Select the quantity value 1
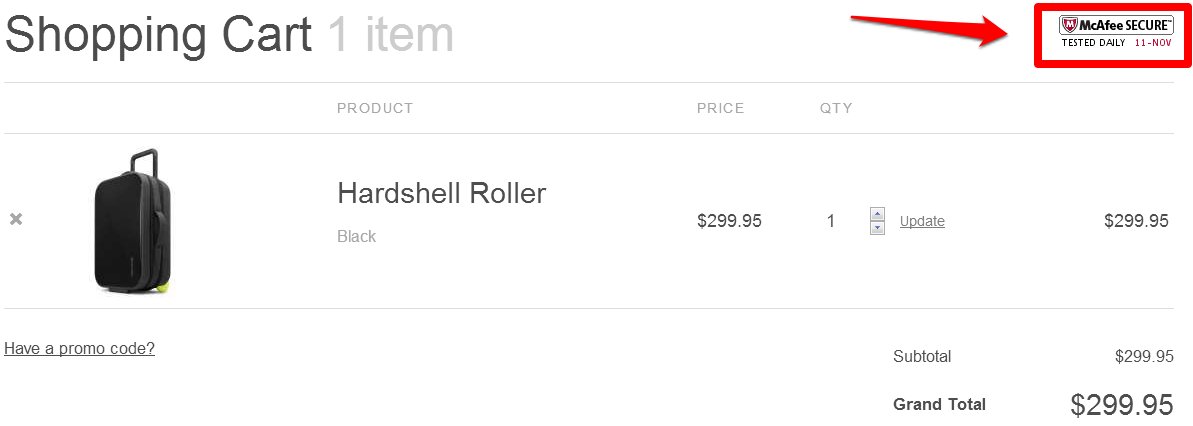1193x426 pixels. 831,221
